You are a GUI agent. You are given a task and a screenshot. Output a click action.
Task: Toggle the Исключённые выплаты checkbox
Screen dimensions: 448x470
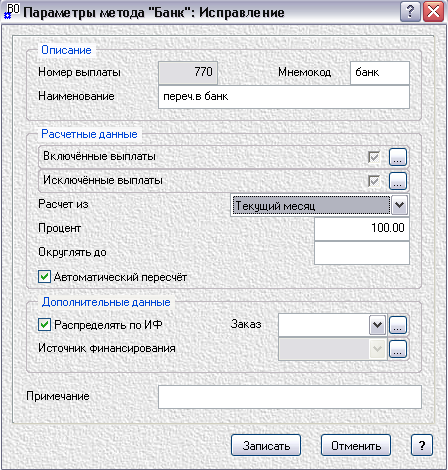(x=374, y=181)
